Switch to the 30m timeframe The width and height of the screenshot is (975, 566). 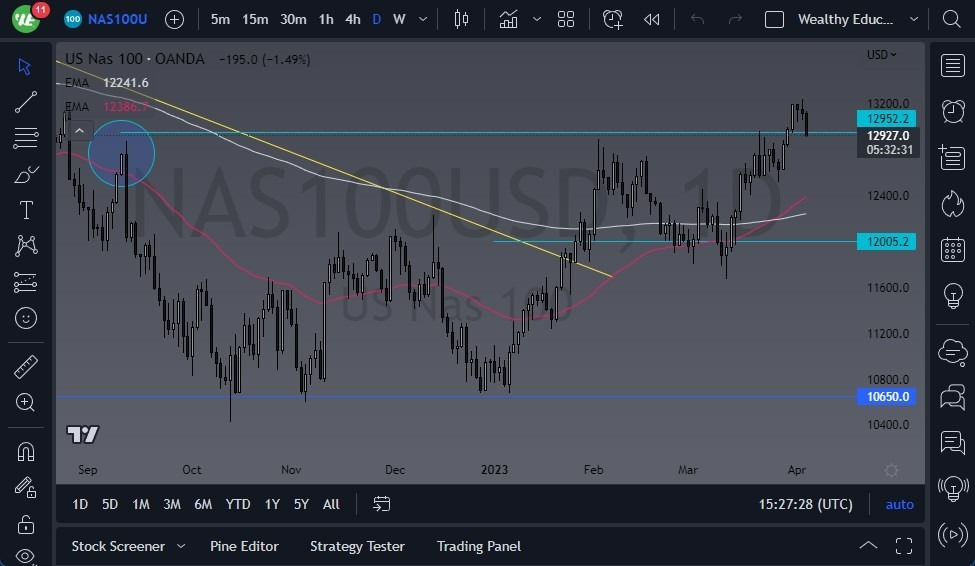(x=293, y=19)
